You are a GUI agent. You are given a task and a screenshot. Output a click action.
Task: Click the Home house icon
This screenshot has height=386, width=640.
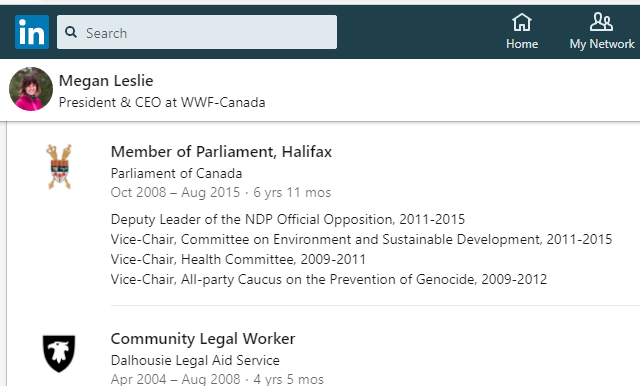[522, 22]
